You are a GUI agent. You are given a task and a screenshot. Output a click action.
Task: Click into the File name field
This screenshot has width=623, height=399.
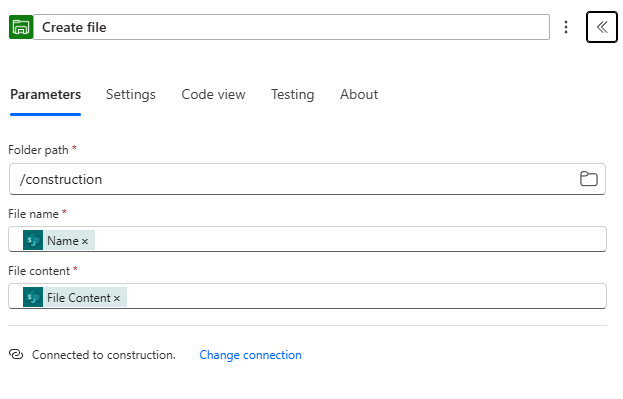coord(307,239)
